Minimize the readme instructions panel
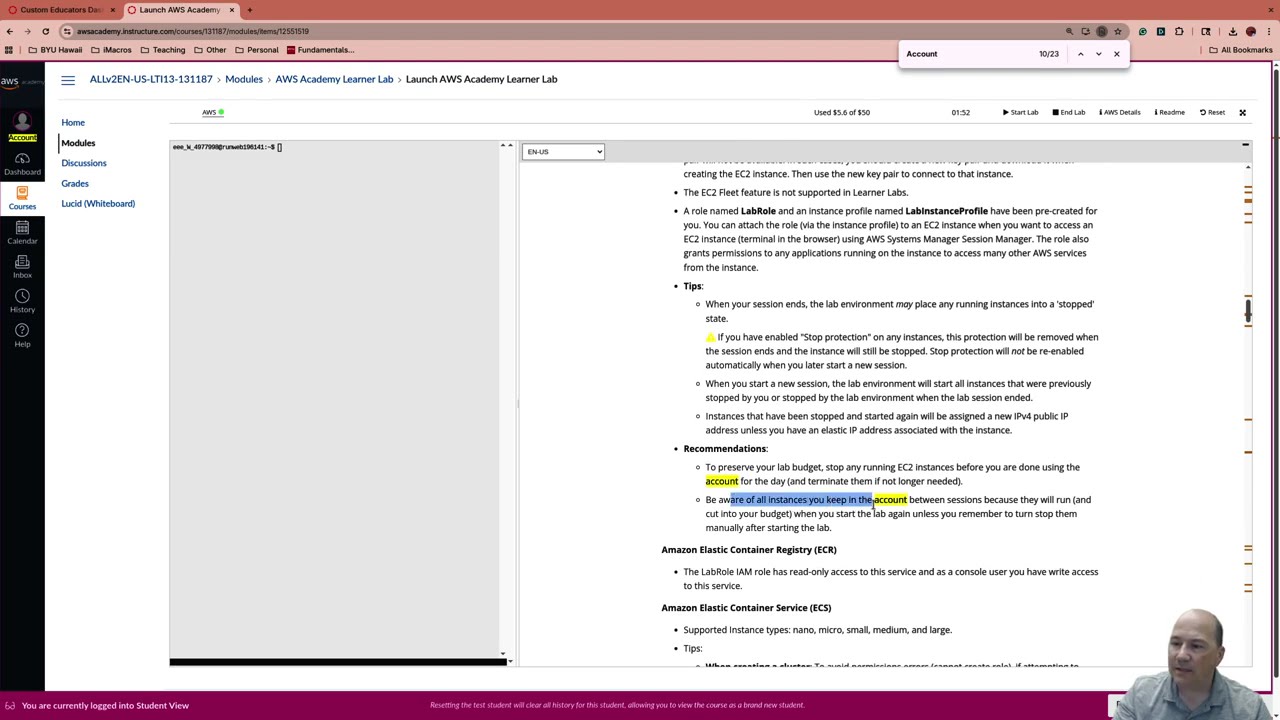This screenshot has height=720, width=1280. 1245,146
